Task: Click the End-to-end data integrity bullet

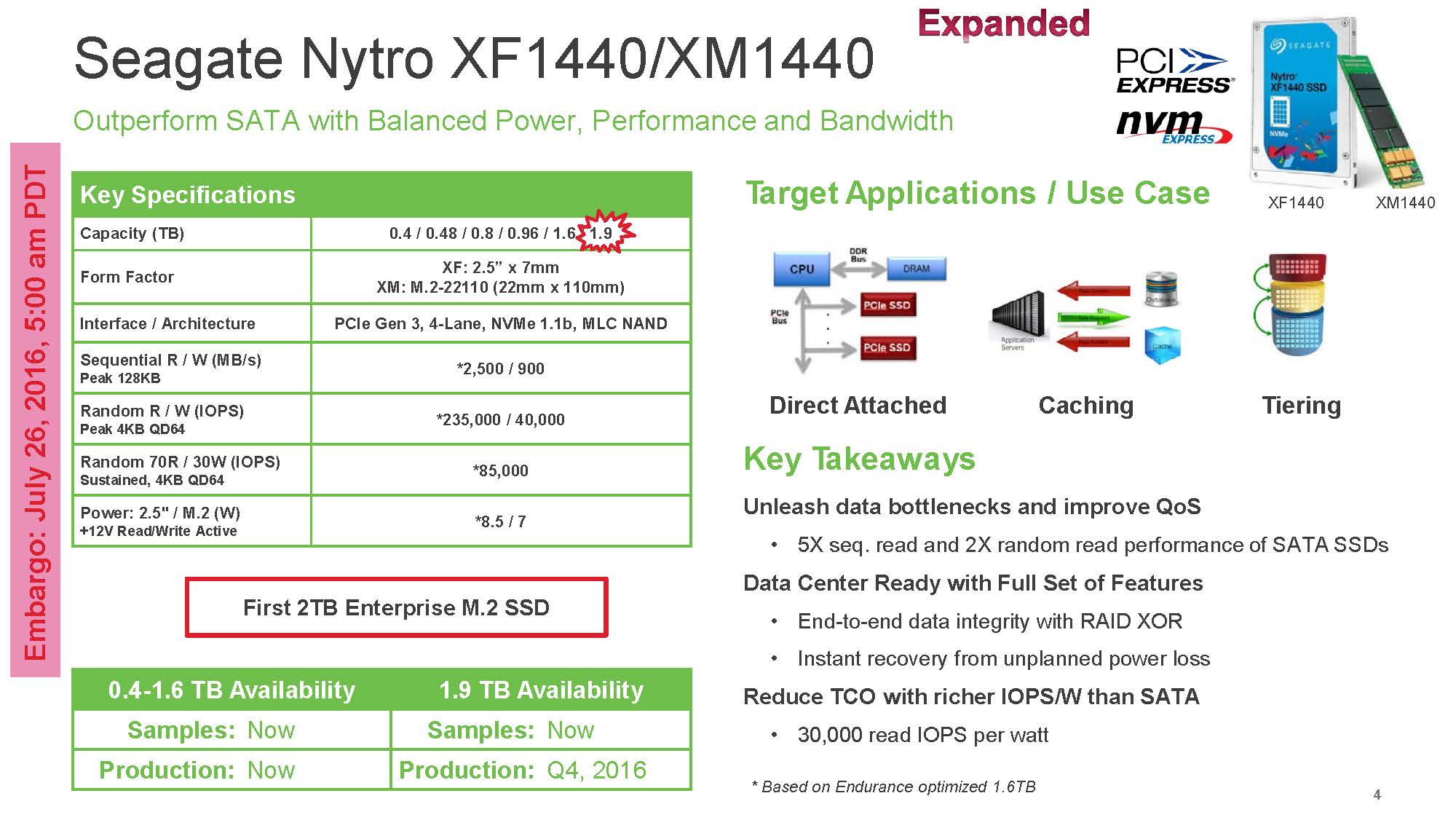Action: [x=990, y=621]
